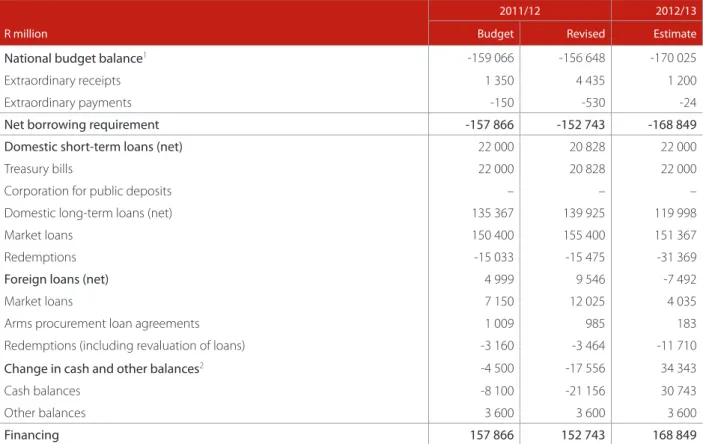This screenshot has height=444, width=703.
Task: Select the value 30 743
Action: (x=678, y=391)
